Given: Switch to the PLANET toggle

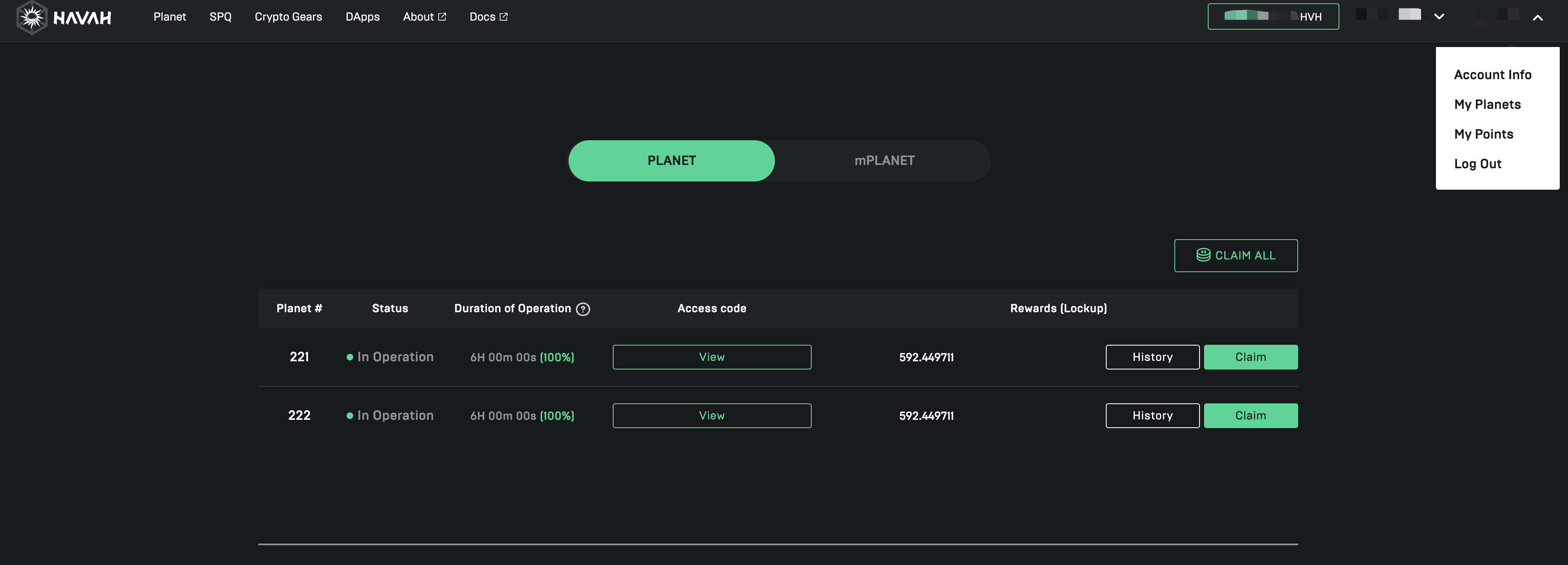Looking at the screenshot, I should coord(671,160).
